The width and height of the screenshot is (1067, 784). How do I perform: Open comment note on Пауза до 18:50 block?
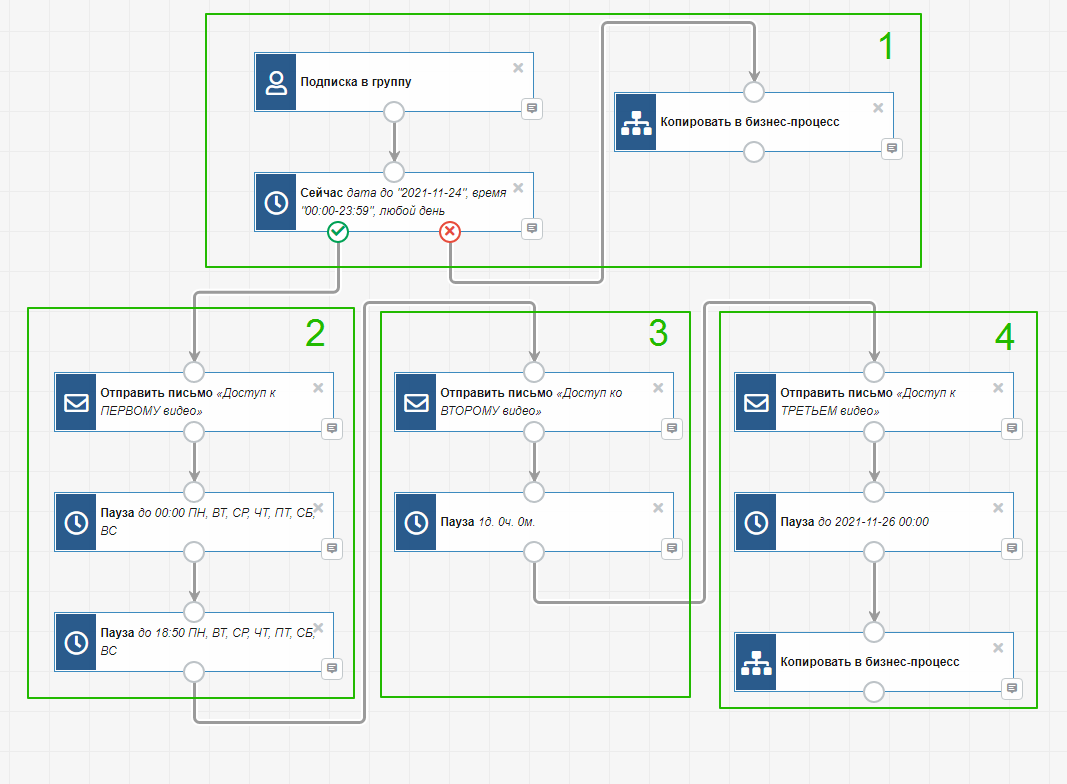click(x=332, y=667)
